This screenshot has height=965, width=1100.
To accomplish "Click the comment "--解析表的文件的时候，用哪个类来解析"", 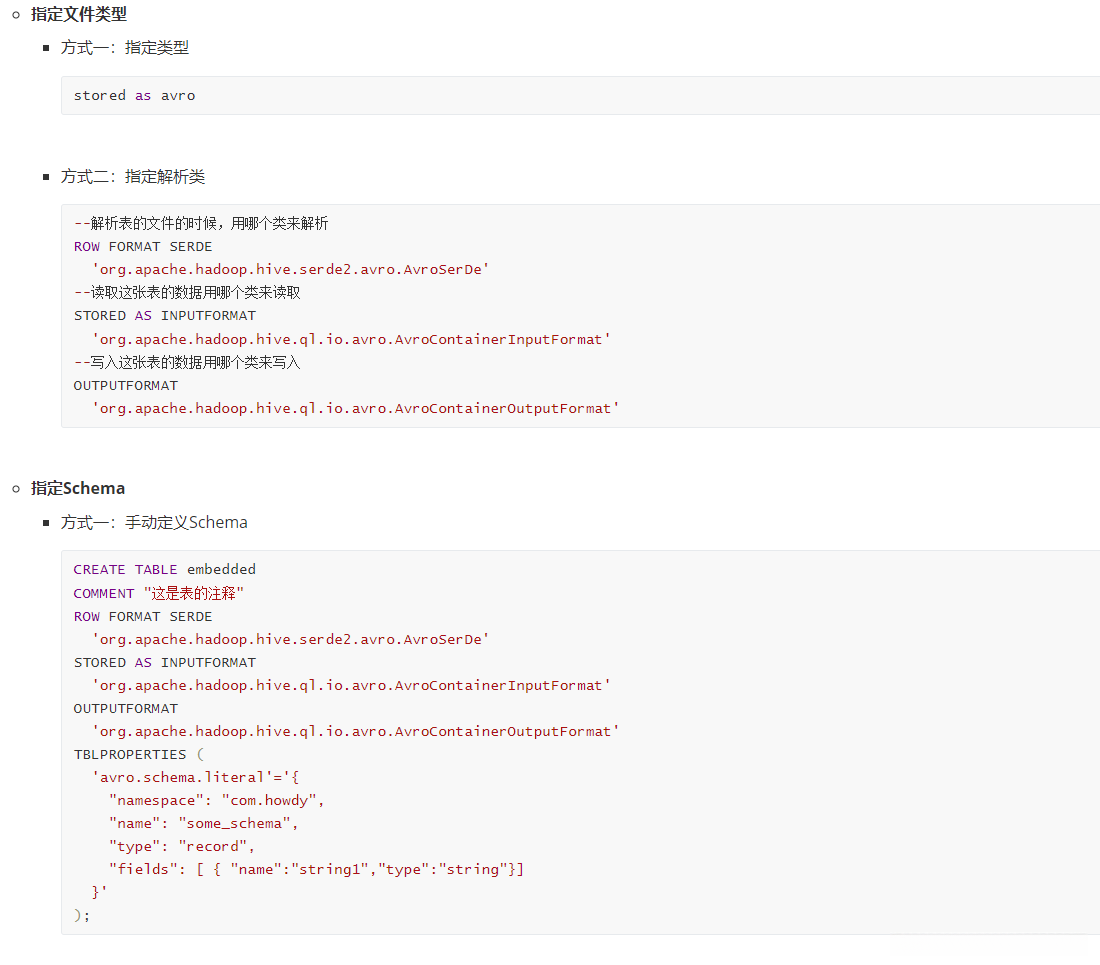I will (201, 223).
